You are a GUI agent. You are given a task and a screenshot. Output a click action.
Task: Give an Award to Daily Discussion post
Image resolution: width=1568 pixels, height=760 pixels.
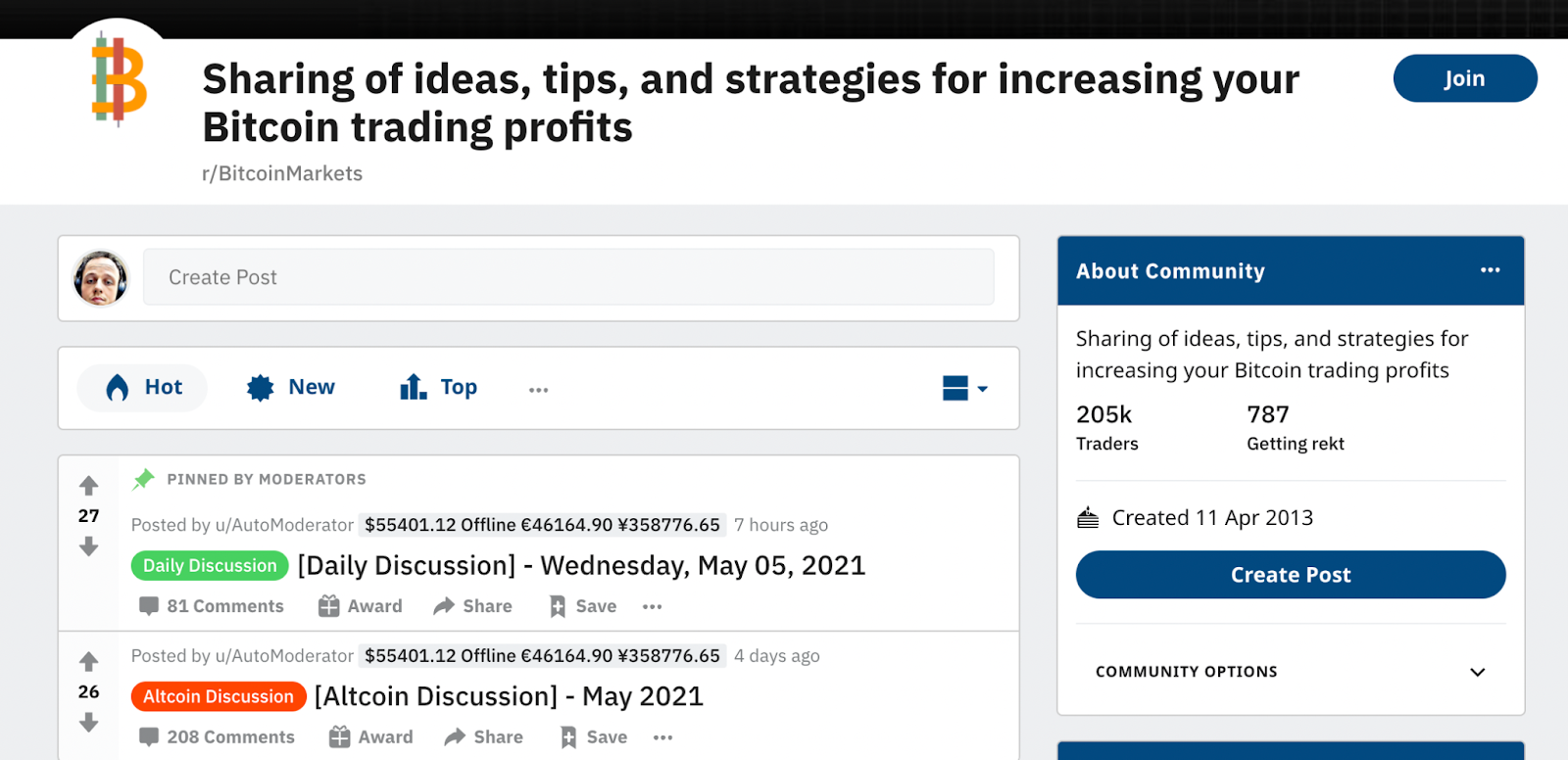pos(361,606)
